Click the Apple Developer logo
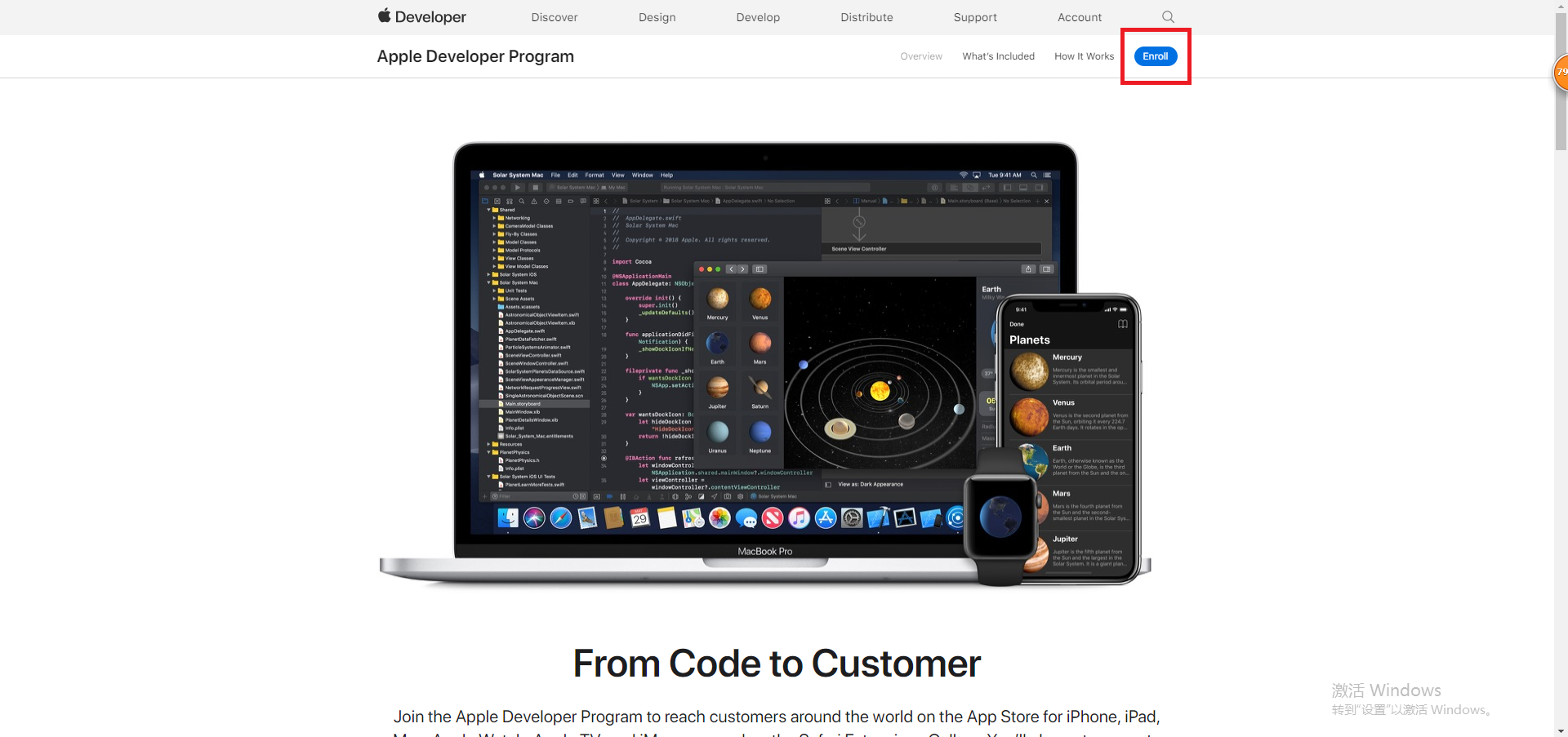The height and width of the screenshot is (737, 1568). (x=421, y=16)
